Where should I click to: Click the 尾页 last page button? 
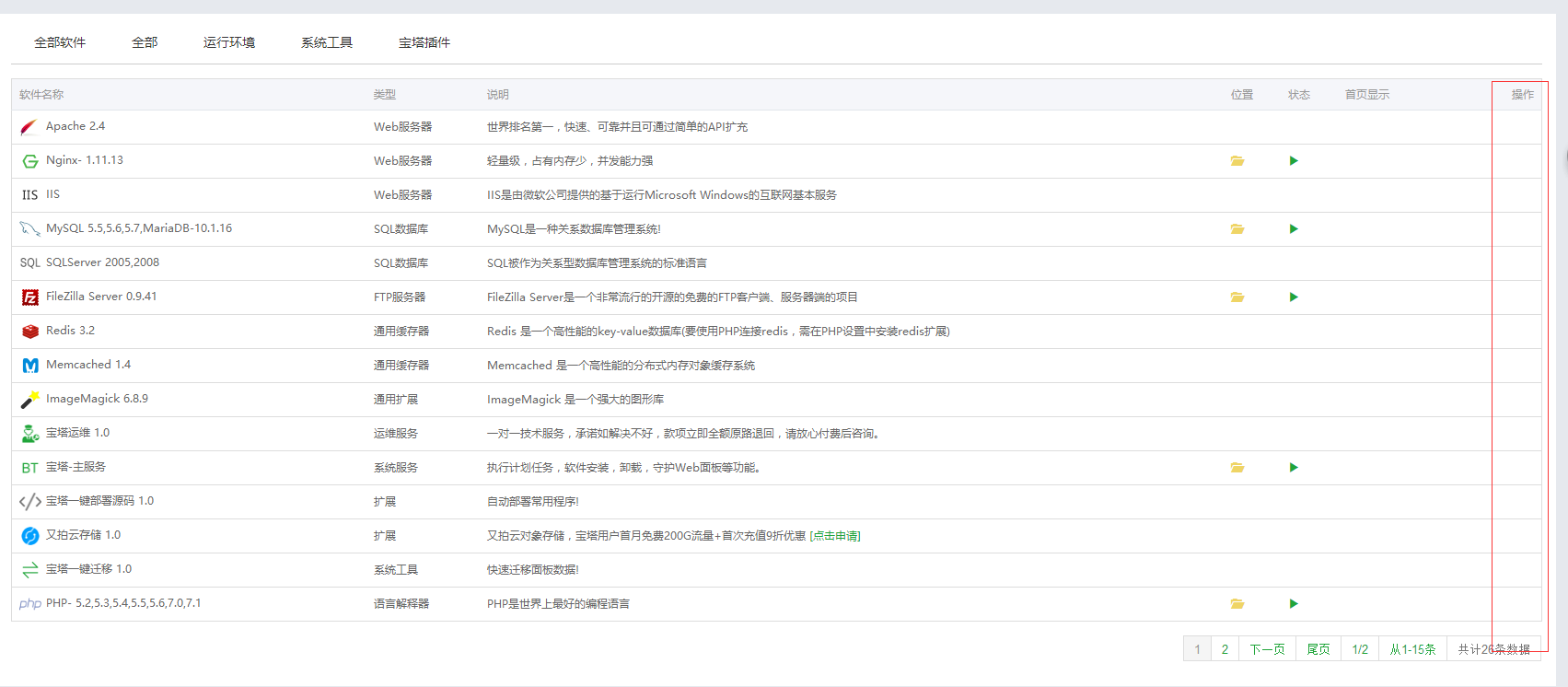point(1318,649)
